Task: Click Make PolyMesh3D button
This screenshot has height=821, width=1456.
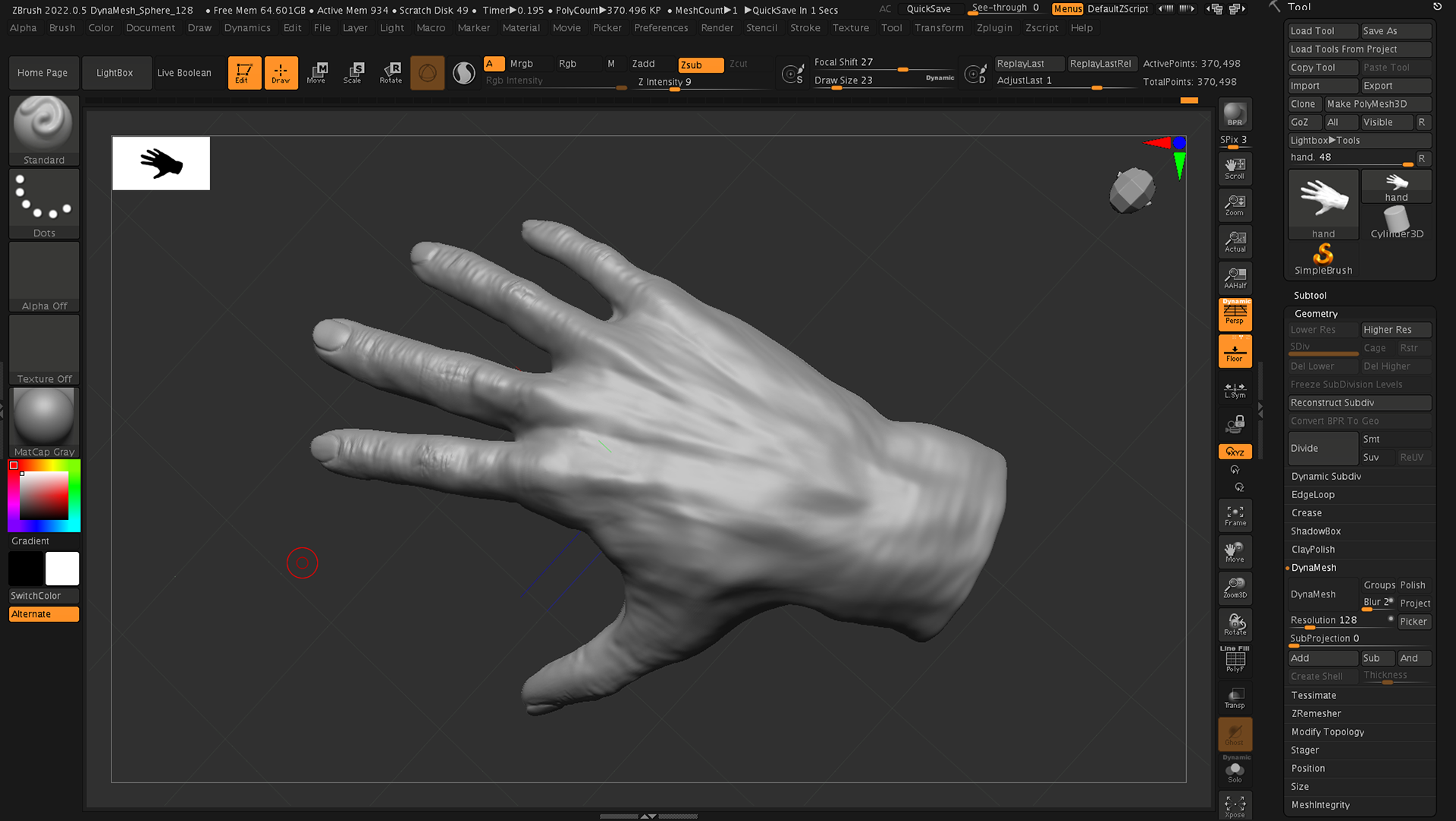Action: point(1367,104)
